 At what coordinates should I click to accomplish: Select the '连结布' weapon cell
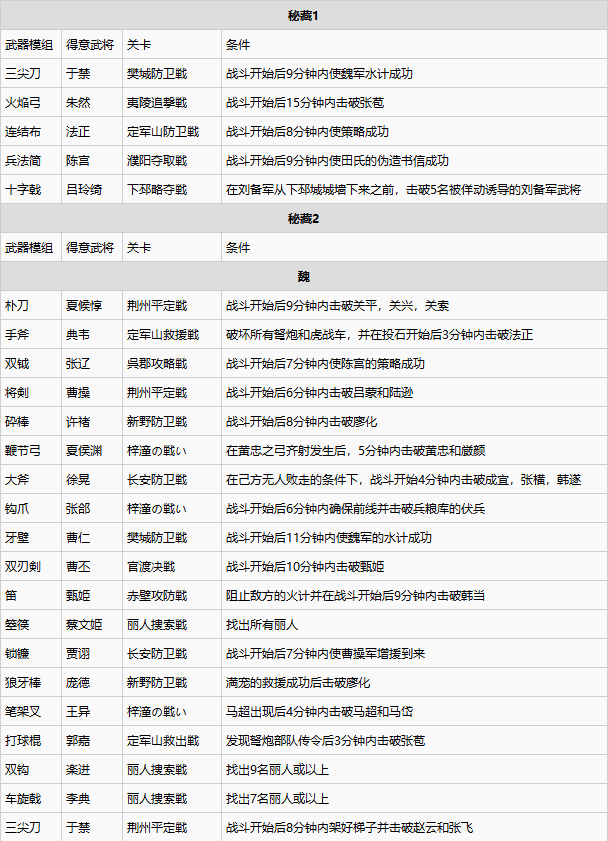(x=31, y=131)
